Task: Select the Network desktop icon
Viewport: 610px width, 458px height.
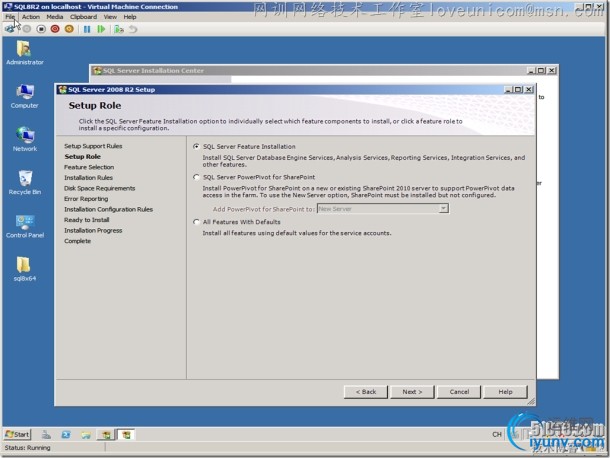Action: coord(25,139)
